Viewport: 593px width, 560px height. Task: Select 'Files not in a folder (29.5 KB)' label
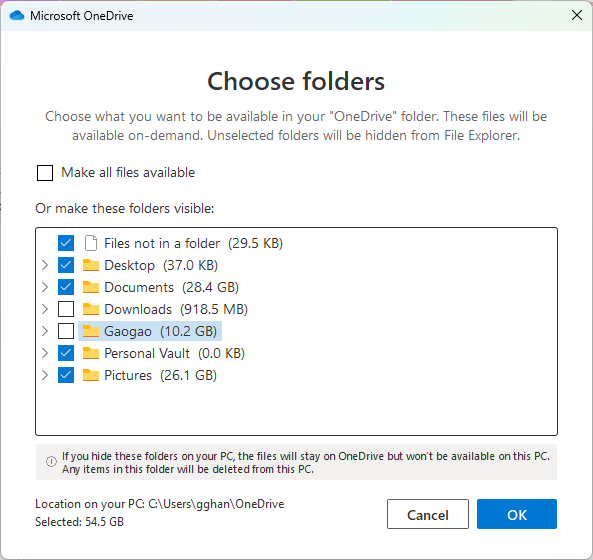point(193,244)
